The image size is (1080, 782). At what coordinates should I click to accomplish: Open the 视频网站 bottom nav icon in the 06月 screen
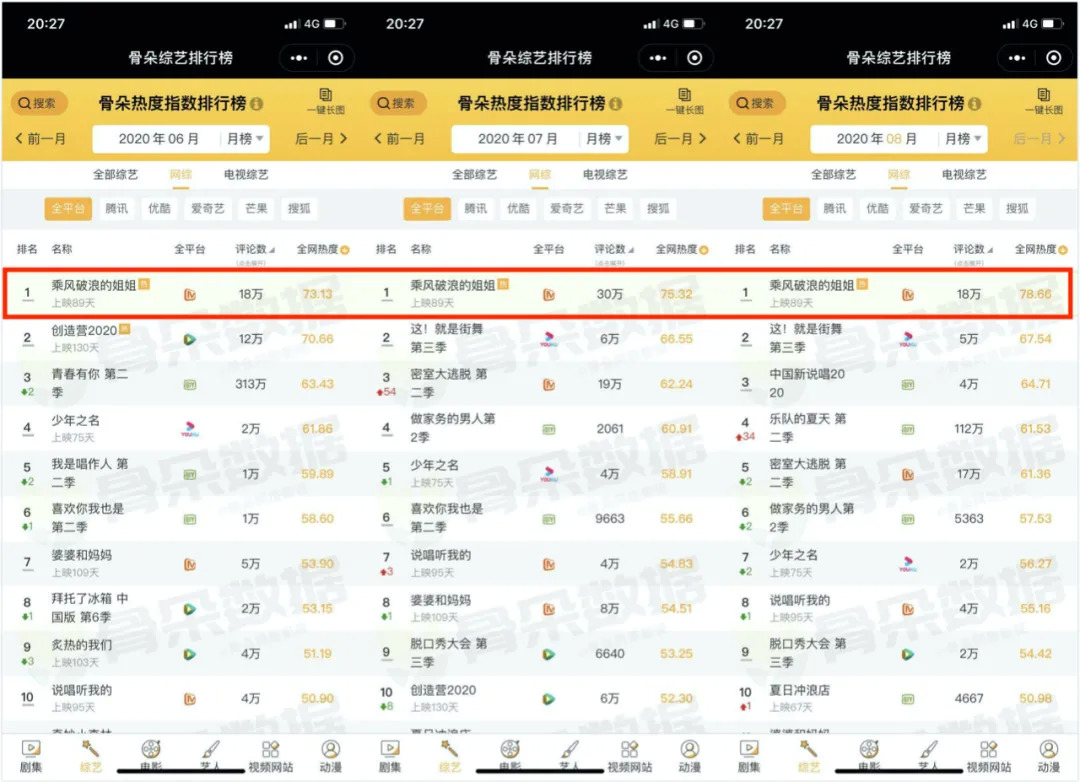pyautogui.click(x=271, y=756)
